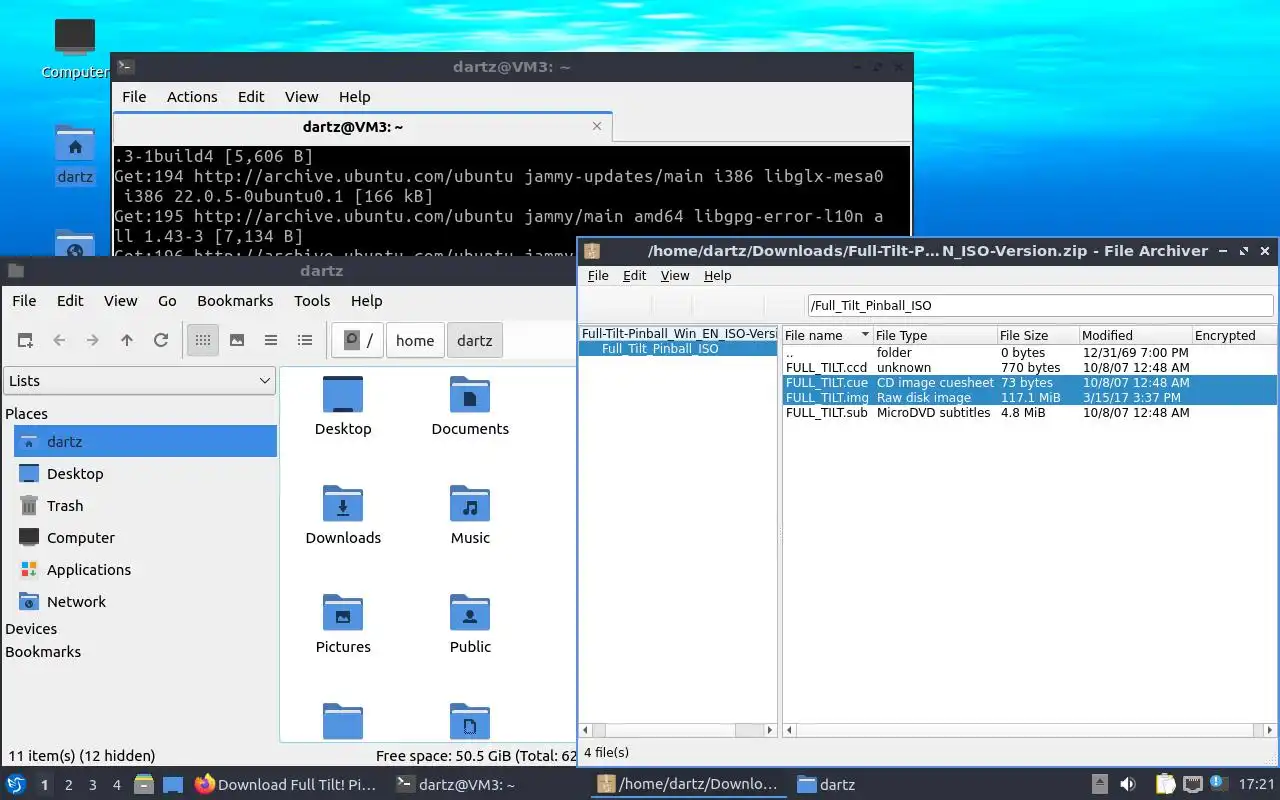Open Tools menu in file manager

pyautogui.click(x=312, y=300)
